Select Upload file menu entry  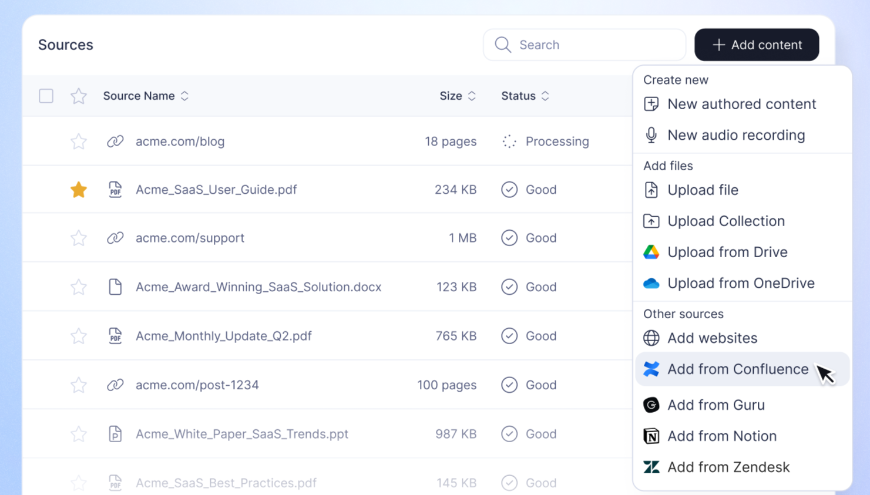click(742, 190)
